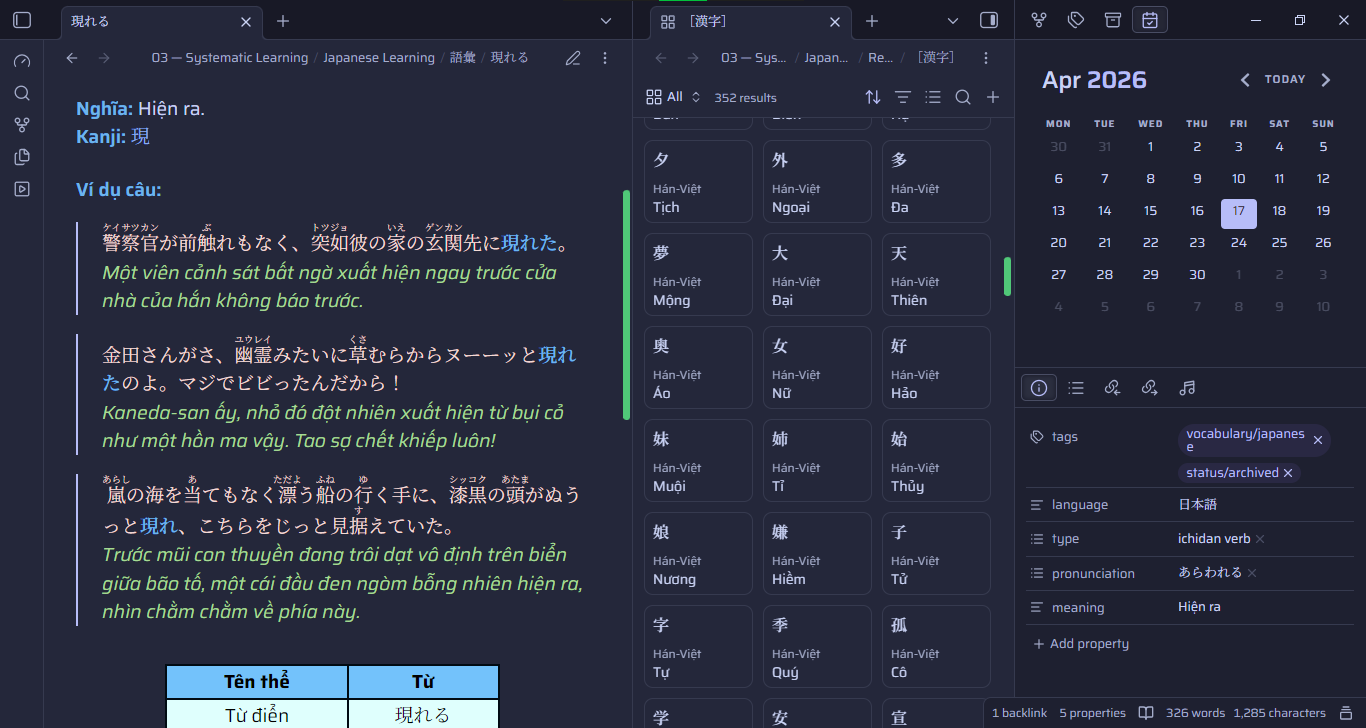Follow the 現 kanji link

140,136
